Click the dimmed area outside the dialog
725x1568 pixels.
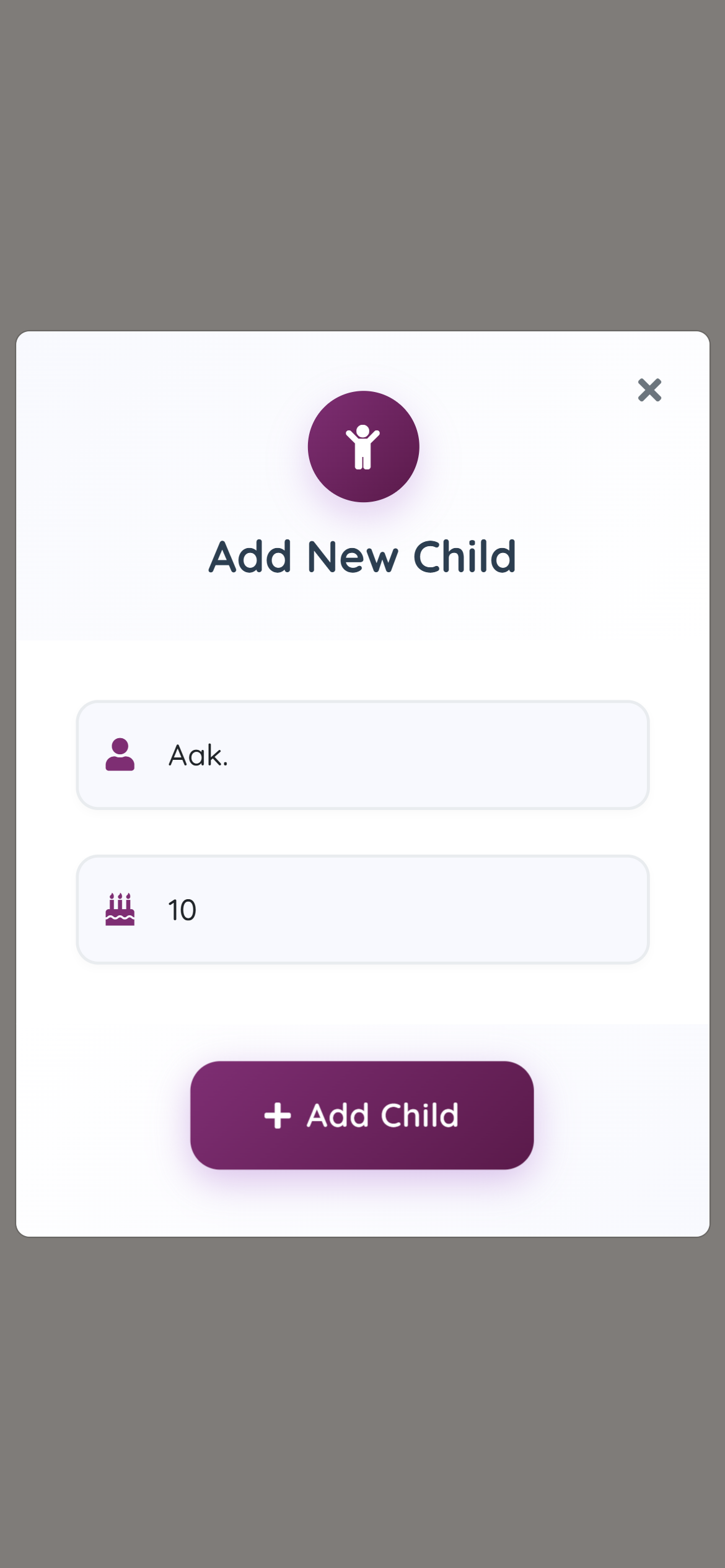362,155
